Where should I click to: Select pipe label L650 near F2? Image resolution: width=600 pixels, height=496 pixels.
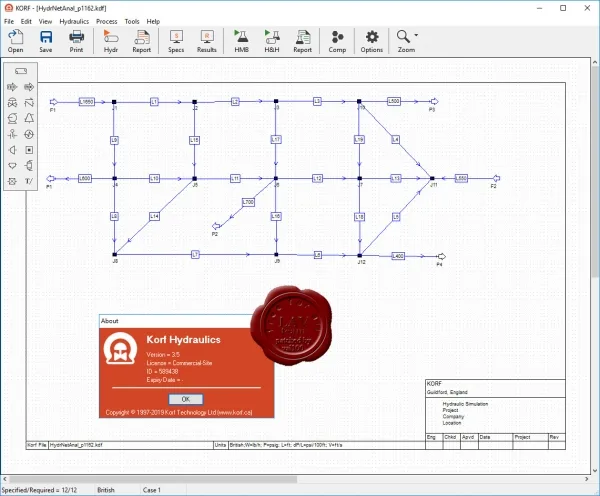[461, 178]
